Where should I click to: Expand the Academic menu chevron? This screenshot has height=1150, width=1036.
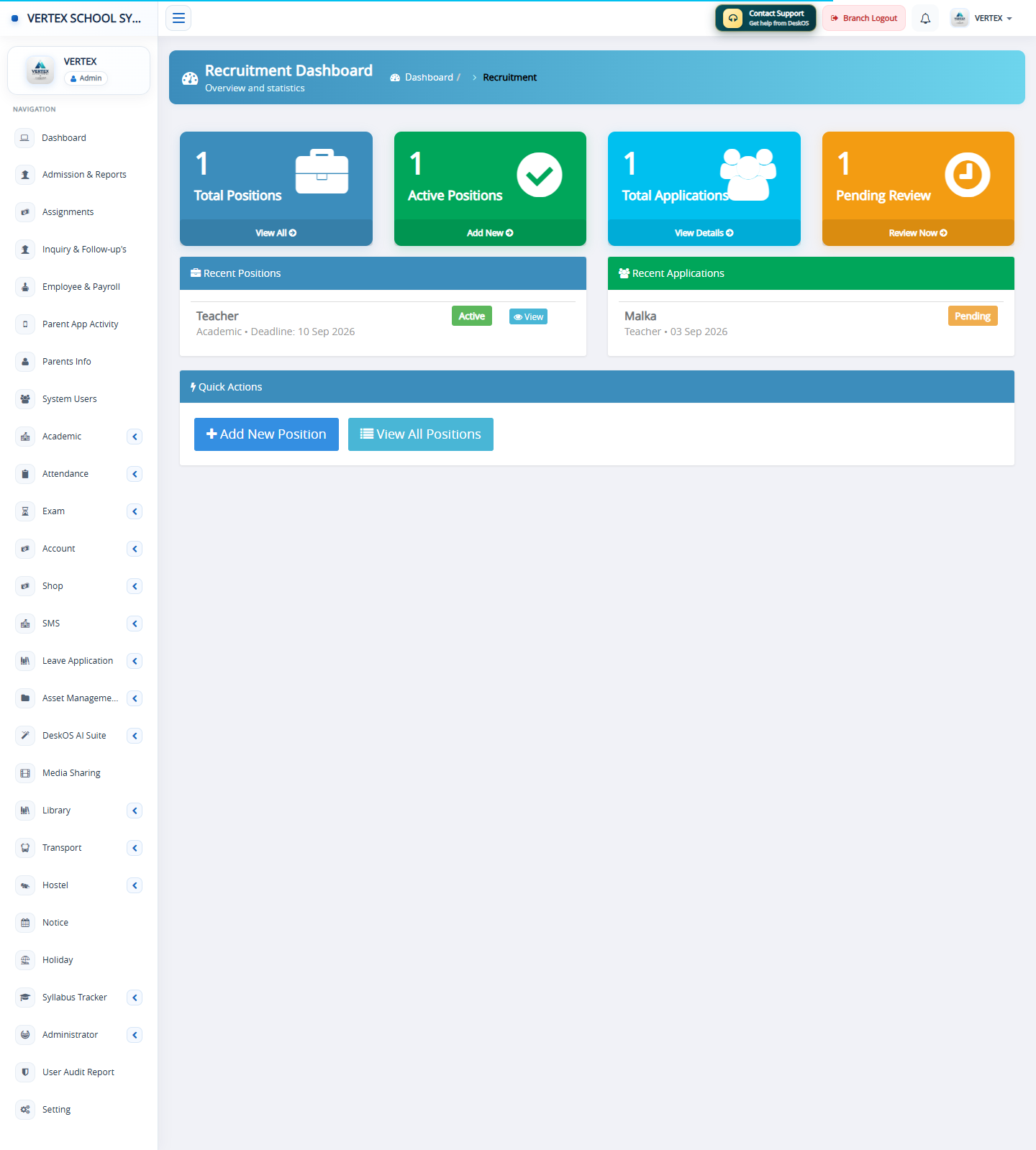(135, 437)
